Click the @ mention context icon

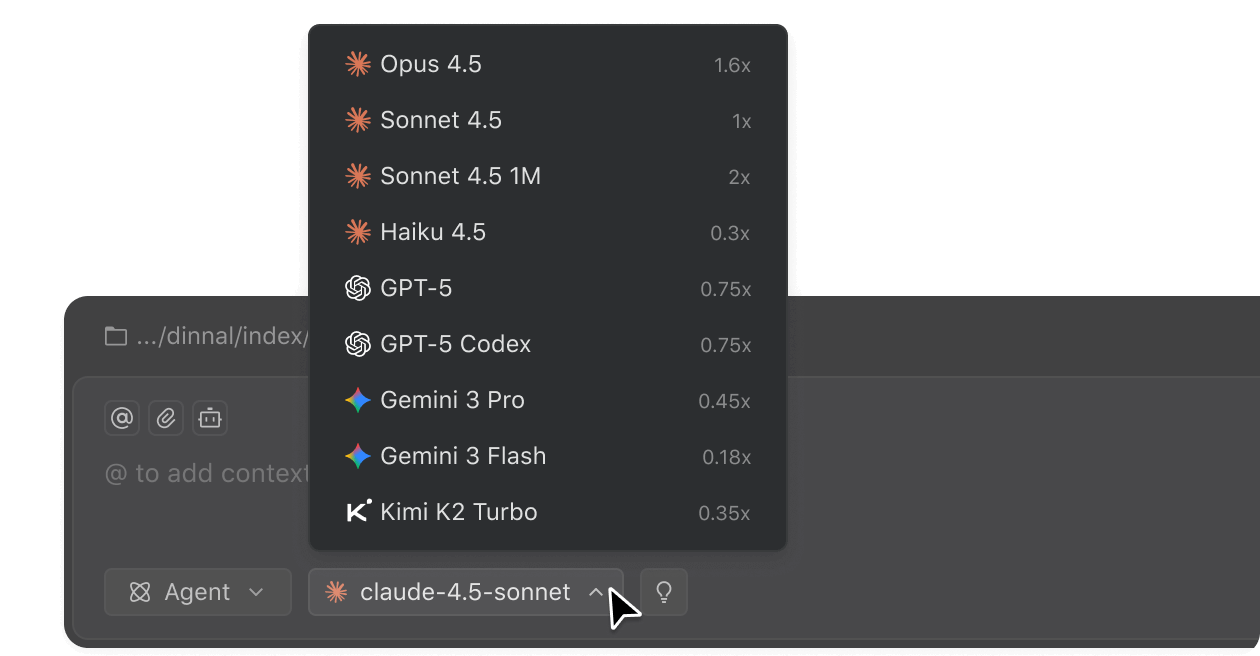coord(122,418)
